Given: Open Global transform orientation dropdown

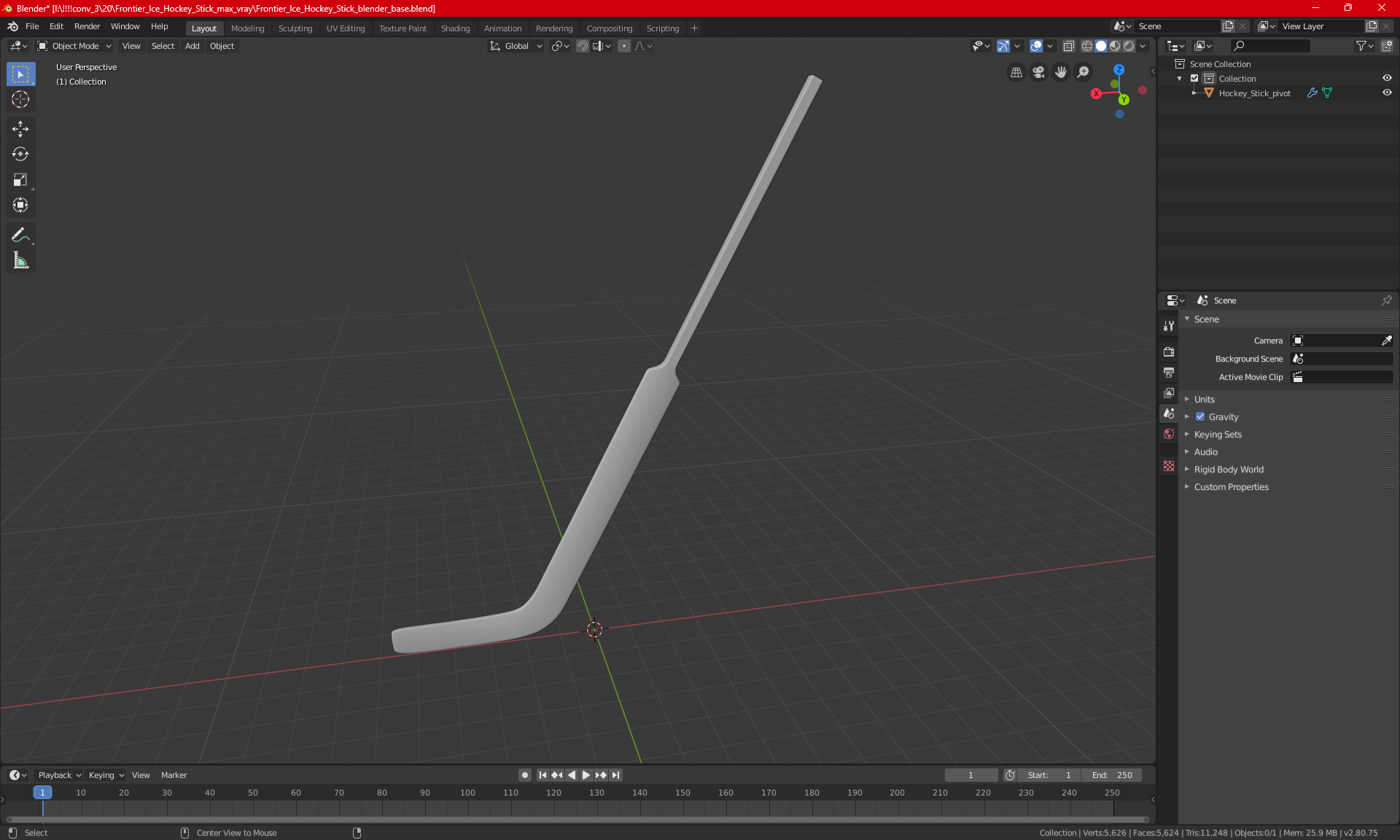Looking at the screenshot, I should [516, 46].
